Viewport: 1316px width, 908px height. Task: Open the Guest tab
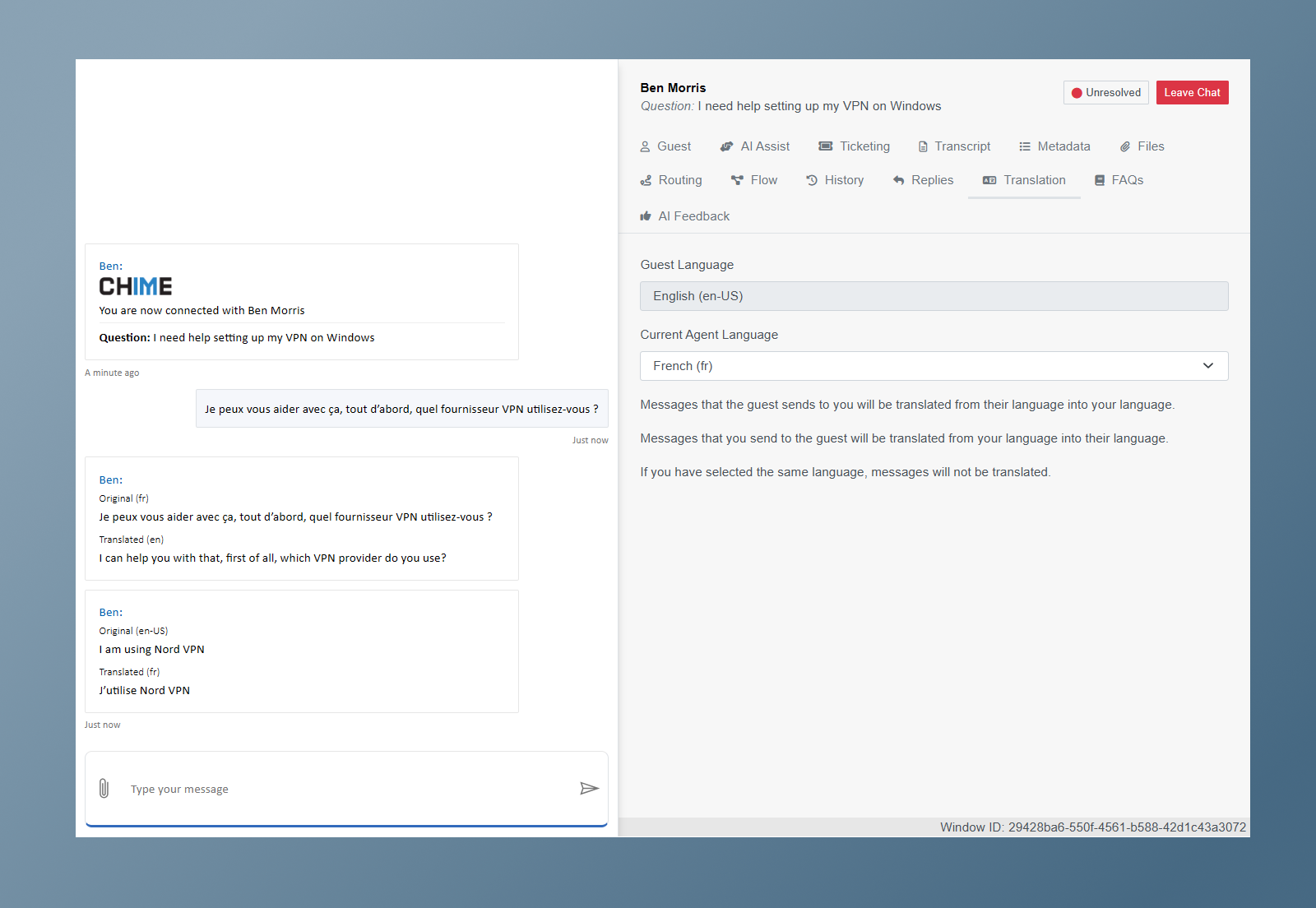coord(665,146)
